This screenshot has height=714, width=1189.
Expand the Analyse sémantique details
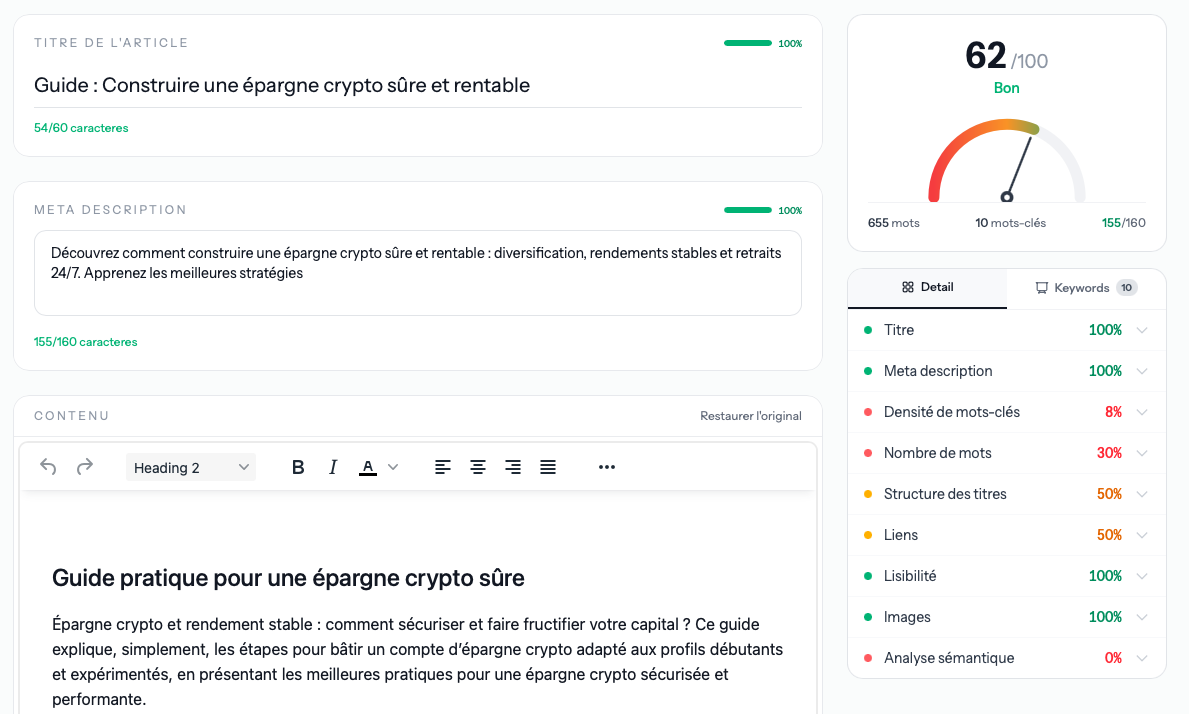coord(1143,658)
